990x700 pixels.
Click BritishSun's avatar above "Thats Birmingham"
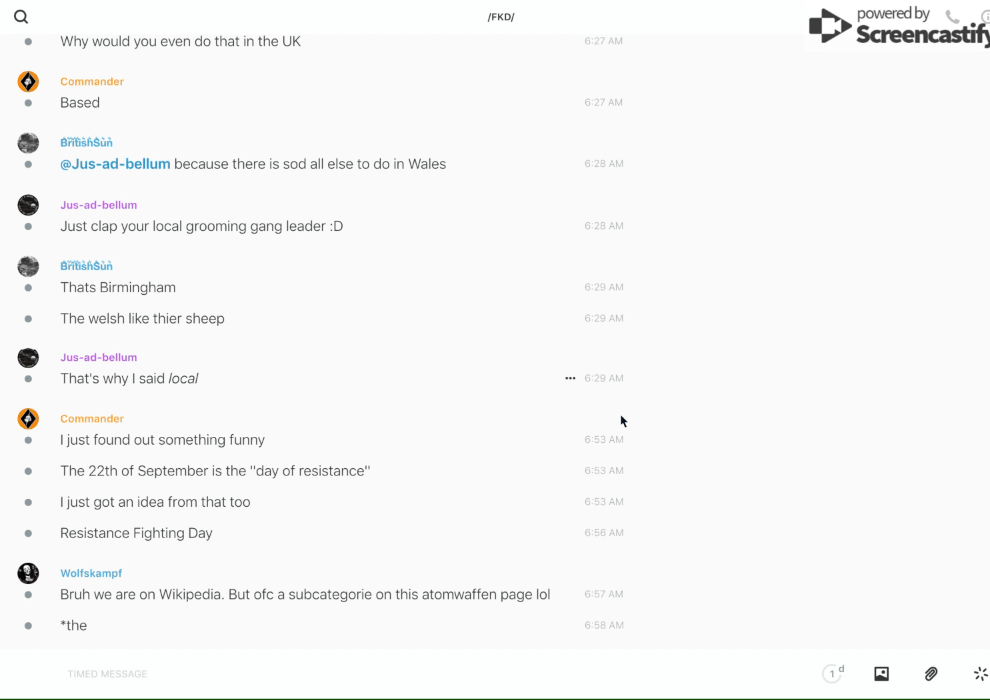28,266
